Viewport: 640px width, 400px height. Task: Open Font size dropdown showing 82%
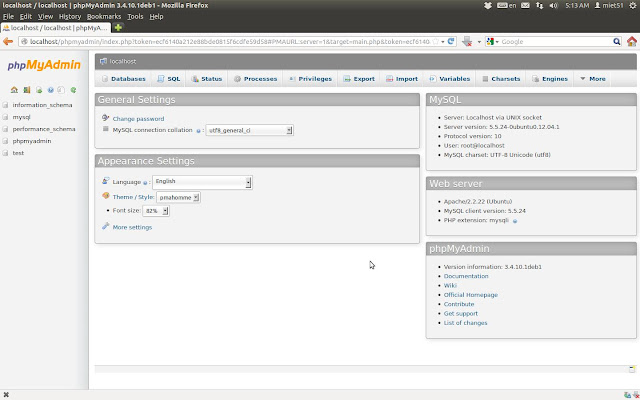156,211
